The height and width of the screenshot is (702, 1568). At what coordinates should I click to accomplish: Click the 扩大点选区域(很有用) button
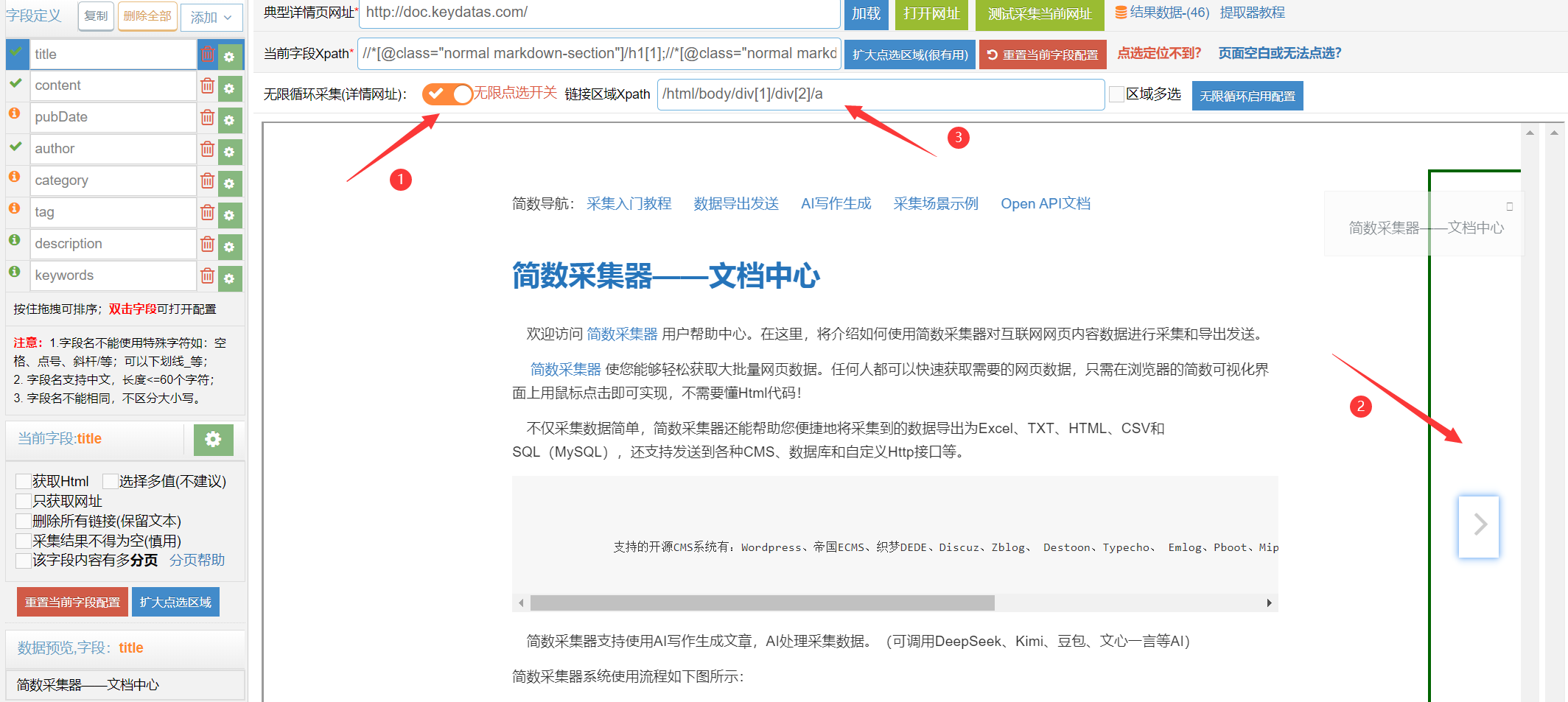click(x=910, y=55)
